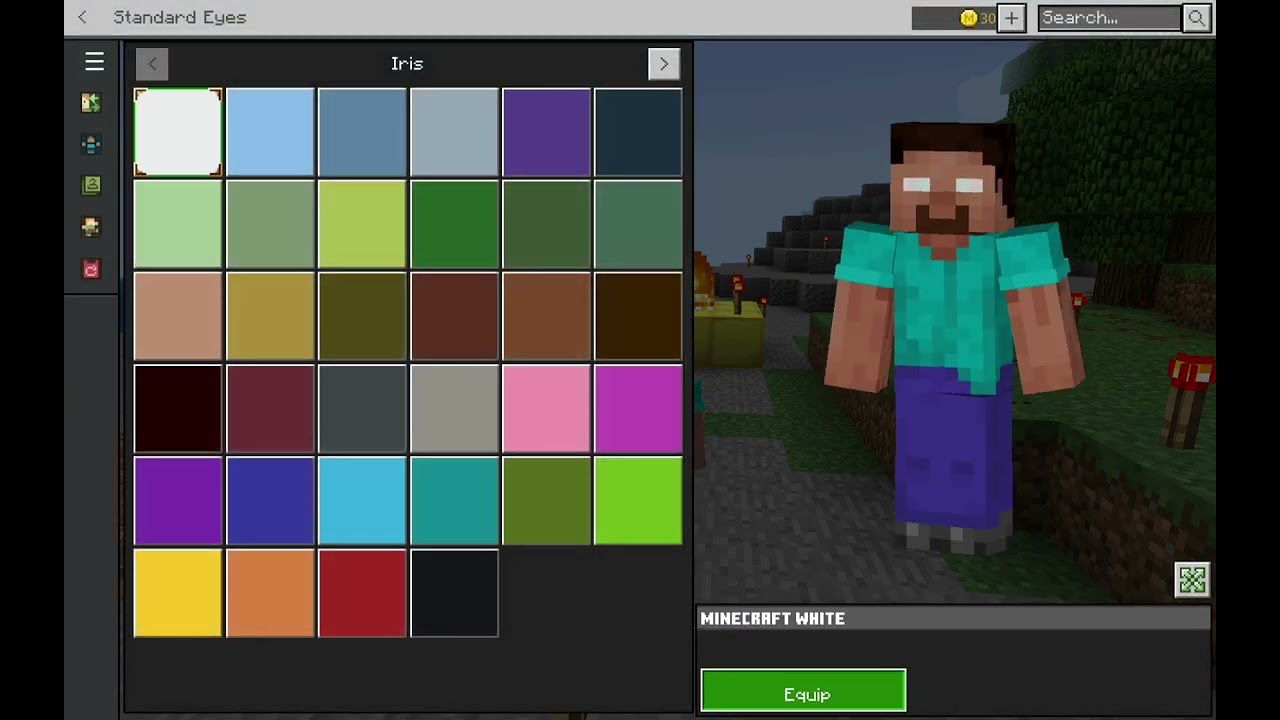Open the character creator face icon in sidebar
The image size is (1280, 720).
pos(91,103)
